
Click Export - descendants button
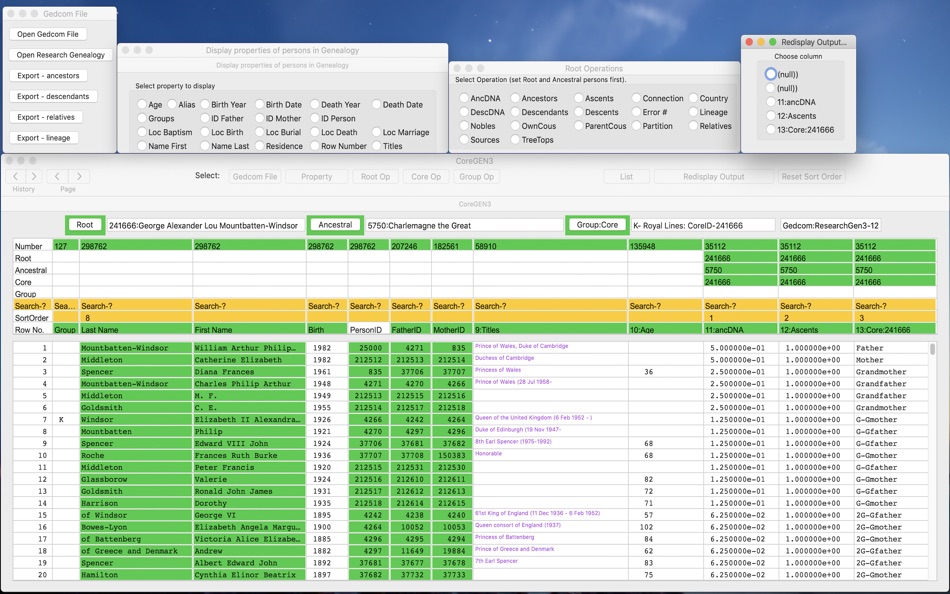click(53, 96)
